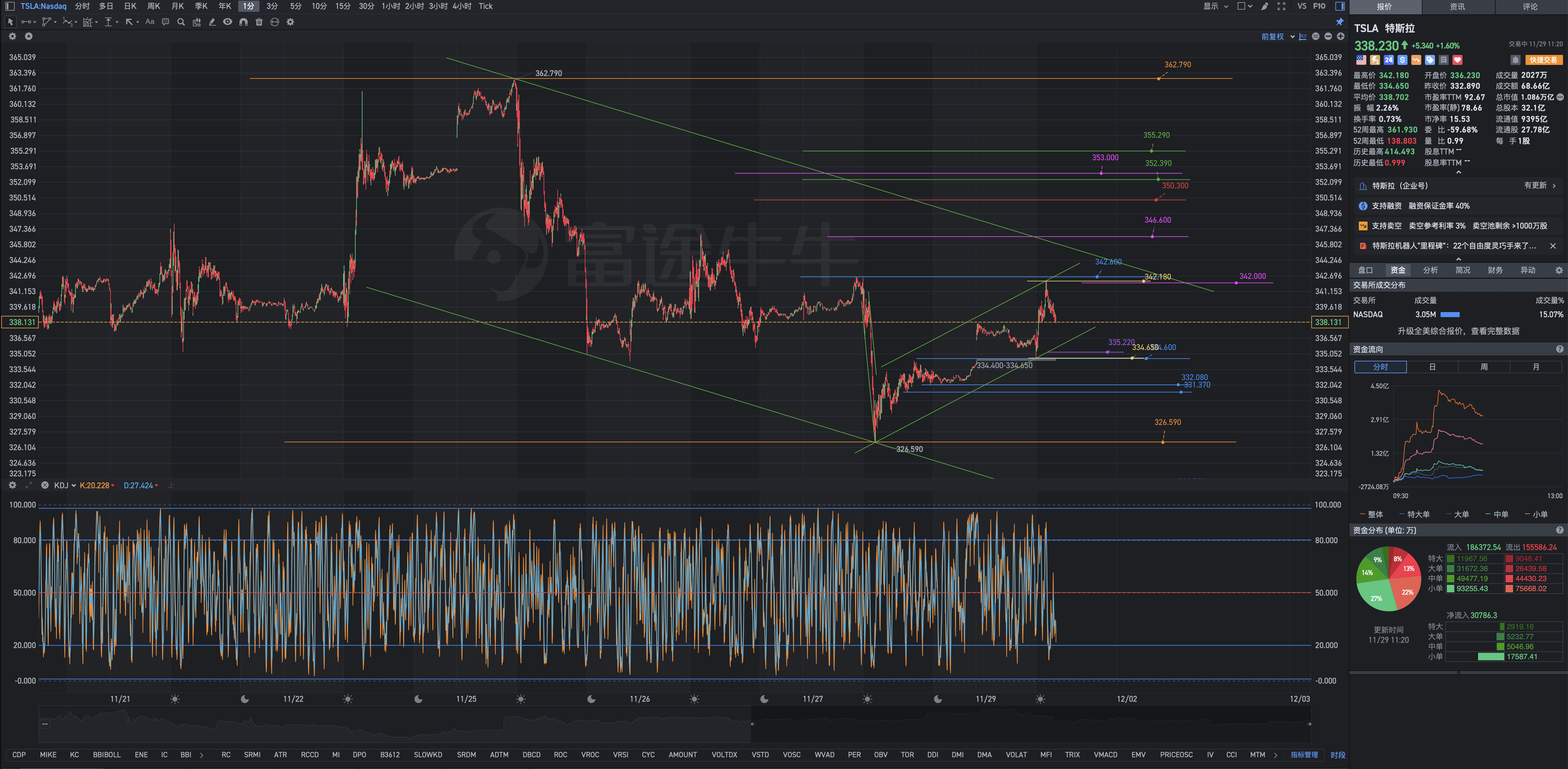Collapse main chart with up-arrow circle
The width and height of the screenshot is (1568, 769).
click(29, 37)
